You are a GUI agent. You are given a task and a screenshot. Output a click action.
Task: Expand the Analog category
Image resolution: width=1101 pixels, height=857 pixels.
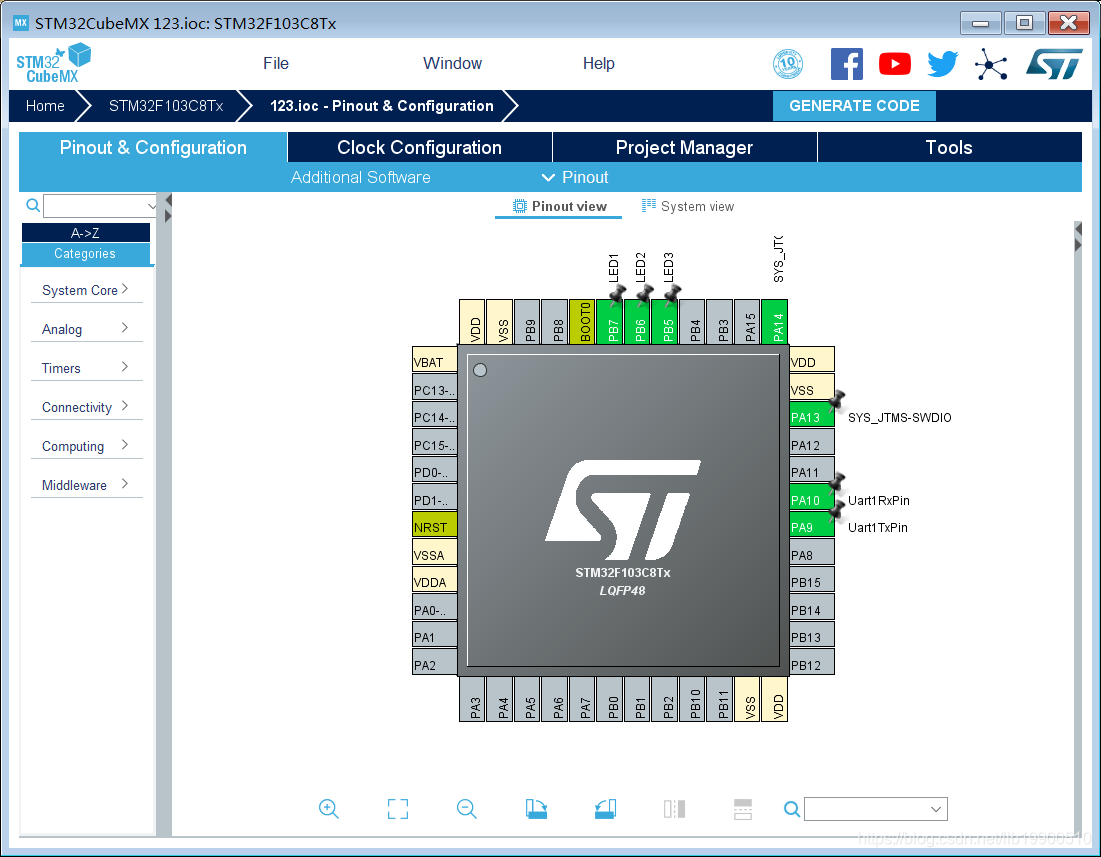[86, 328]
